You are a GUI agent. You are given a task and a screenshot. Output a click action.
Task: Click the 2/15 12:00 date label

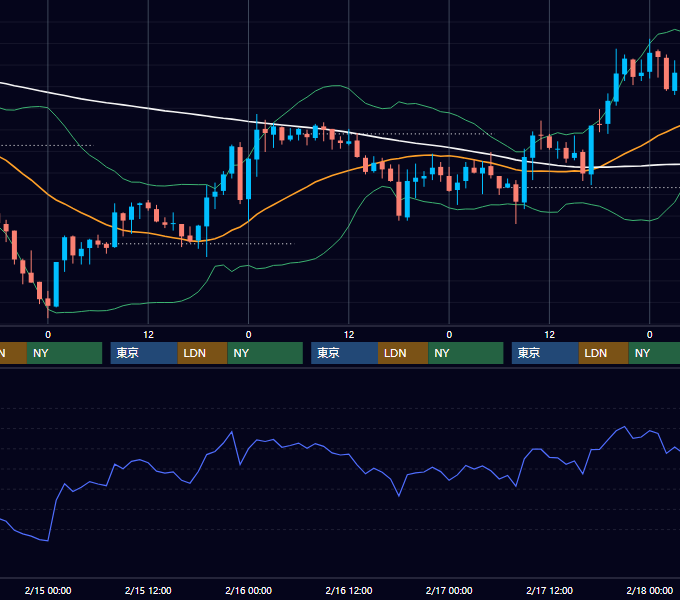tap(148, 590)
